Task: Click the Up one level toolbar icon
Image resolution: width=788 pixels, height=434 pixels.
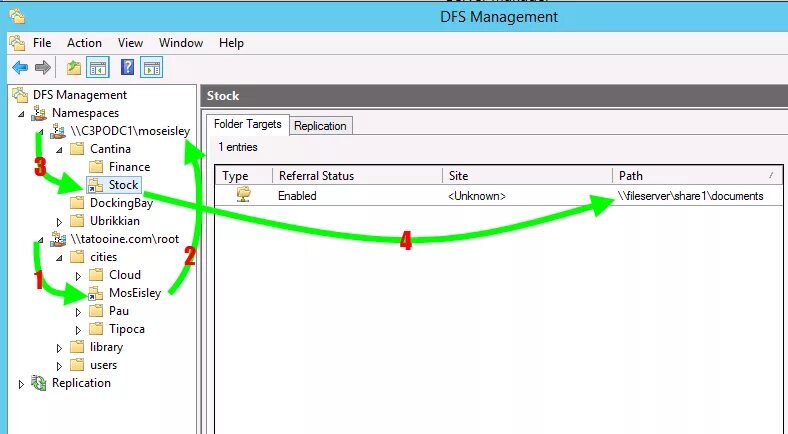Action: click(x=74, y=67)
